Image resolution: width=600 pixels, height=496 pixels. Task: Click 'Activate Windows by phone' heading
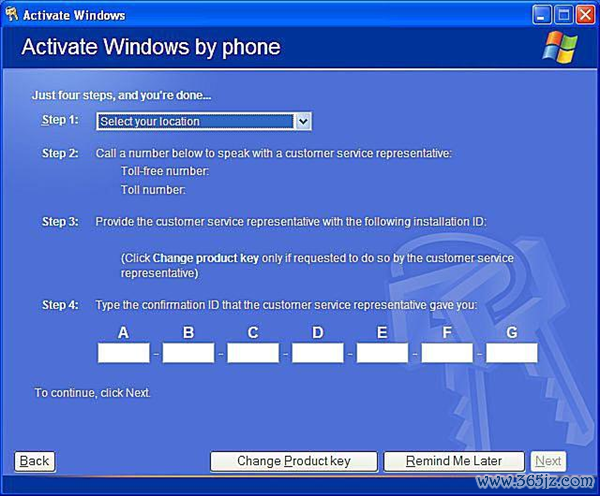151,47
